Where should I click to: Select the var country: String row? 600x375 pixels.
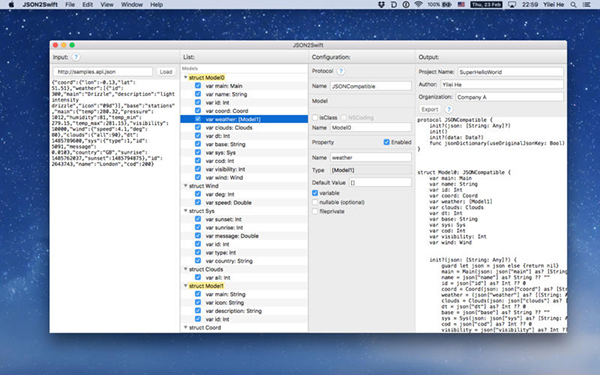[x=244, y=261]
